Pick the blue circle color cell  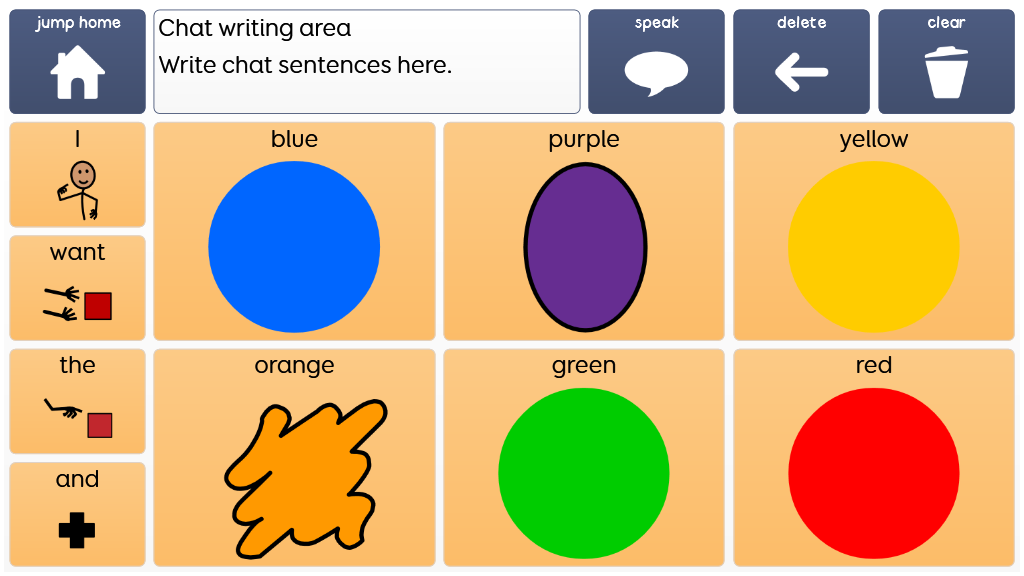coord(295,231)
